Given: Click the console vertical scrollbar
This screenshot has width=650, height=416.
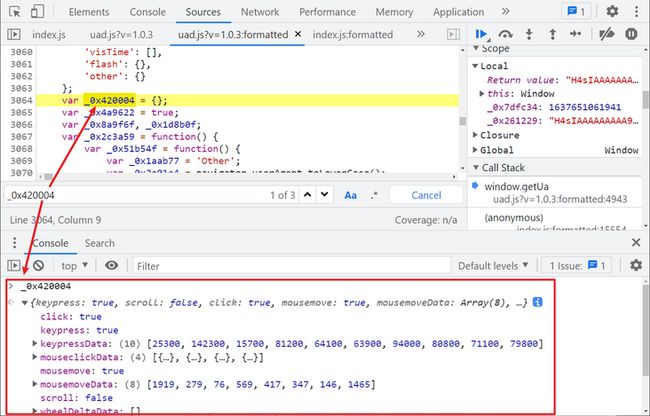Looking at the screenshot, I should (x=645, y=346).
